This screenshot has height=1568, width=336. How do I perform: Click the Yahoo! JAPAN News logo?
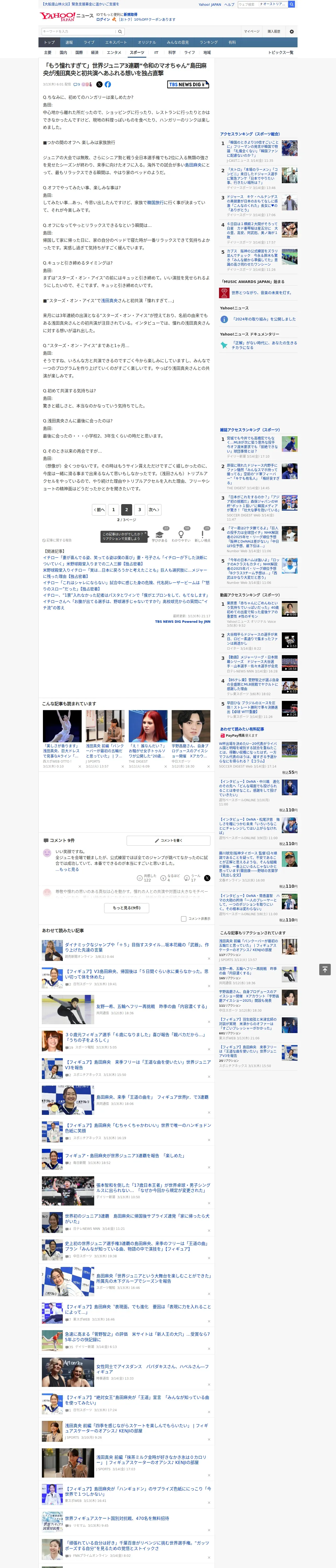[66, 16]
